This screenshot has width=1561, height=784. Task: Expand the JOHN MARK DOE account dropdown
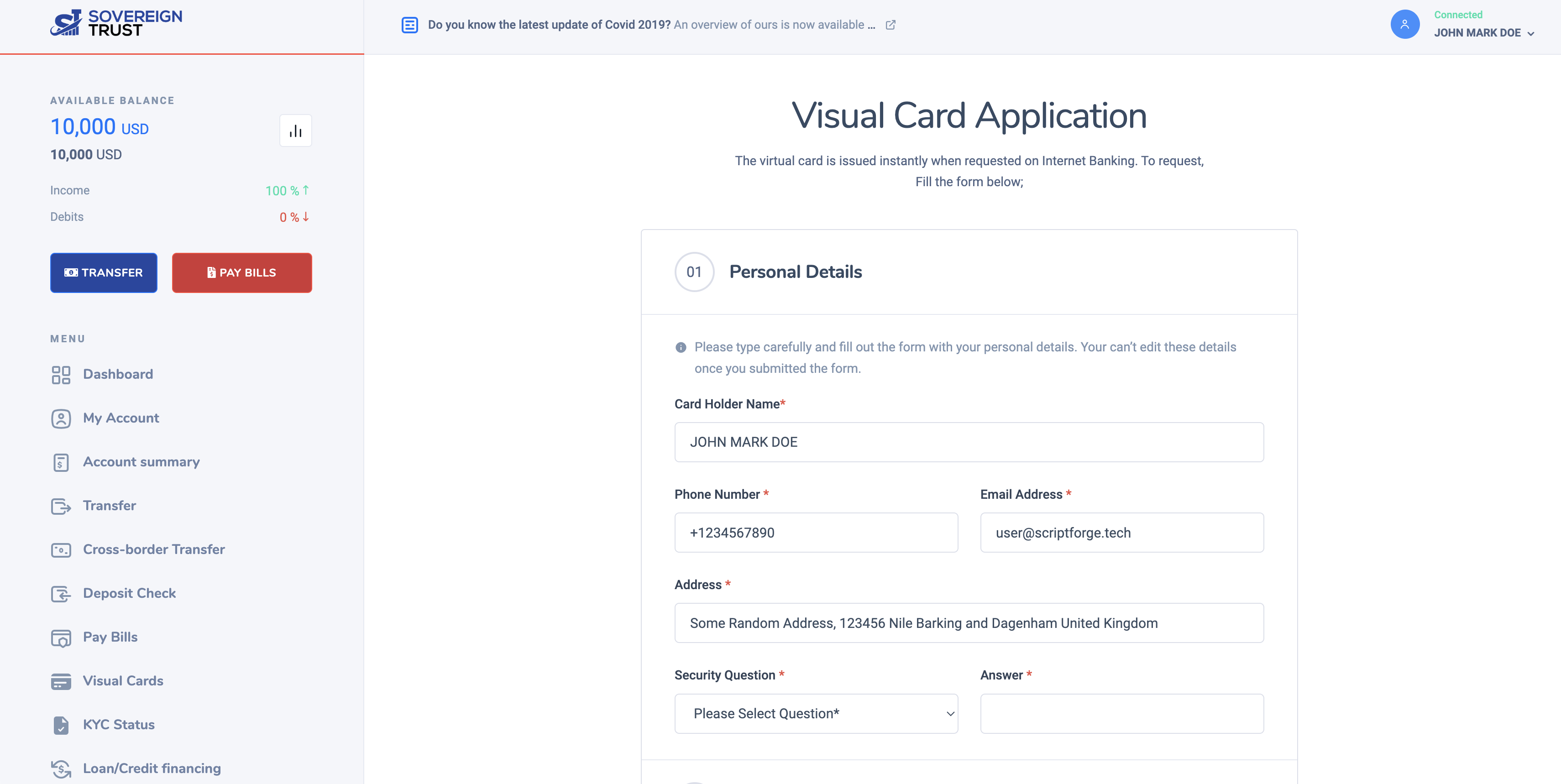[1483, 33]
